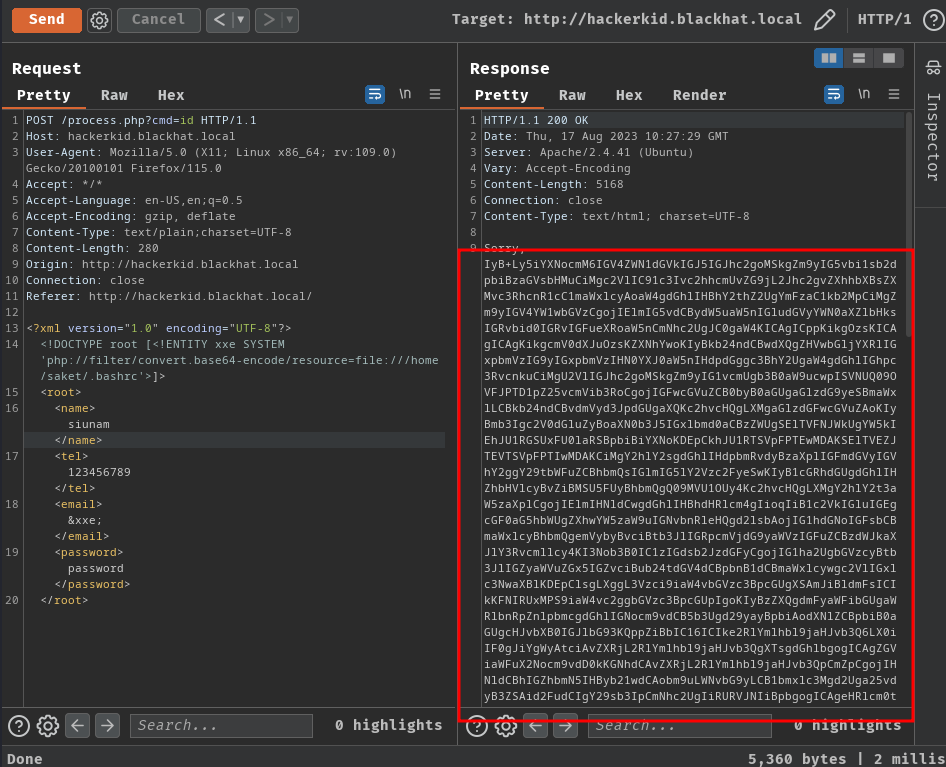The height and width of the screenshot is (767, 946).
Task: Select Request Hex tab
Action: (171, 95)
